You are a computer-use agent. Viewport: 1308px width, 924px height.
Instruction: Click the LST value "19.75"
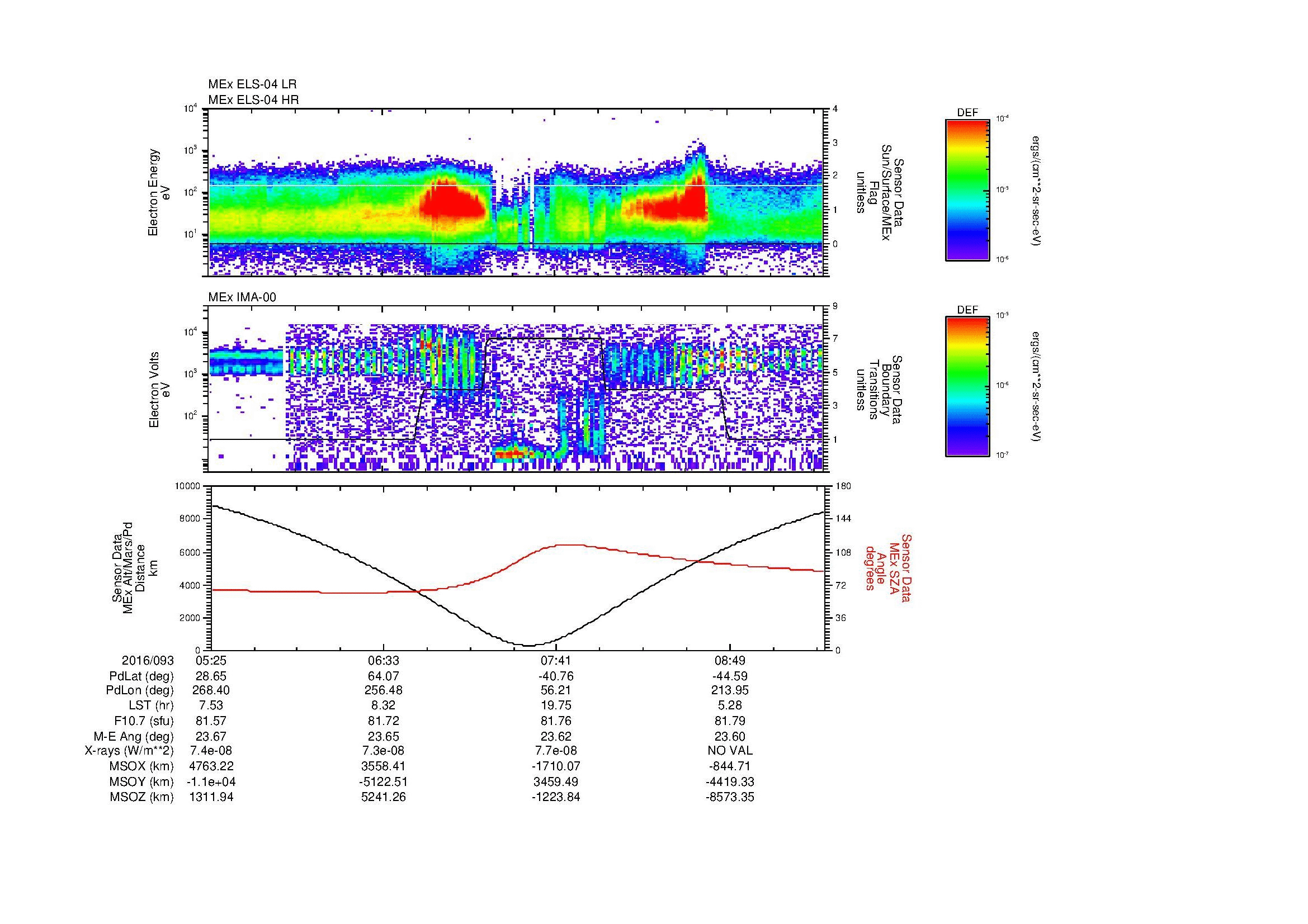tap(556, 706)
